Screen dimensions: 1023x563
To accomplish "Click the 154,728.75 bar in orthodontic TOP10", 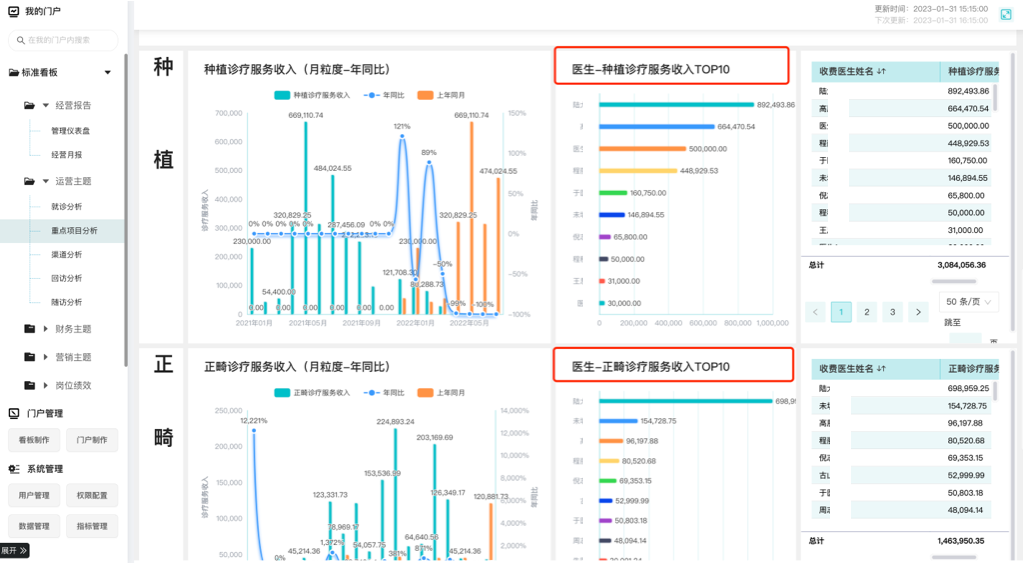I will click(x=618, y=421).
